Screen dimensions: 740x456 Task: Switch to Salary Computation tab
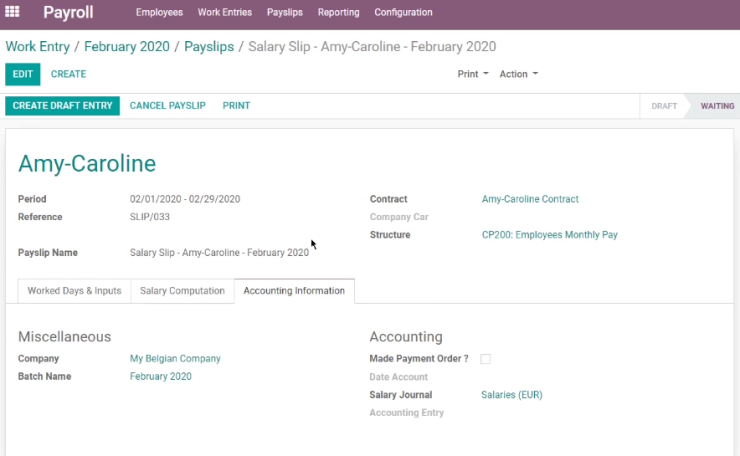point(182,291)
